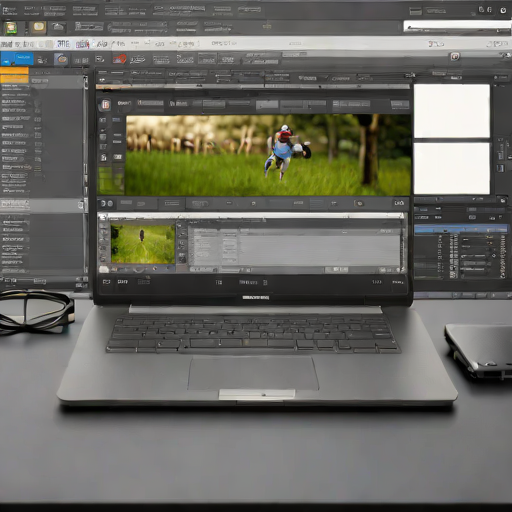Click the round icon at the top right of the background window
This screenshot has width=512, height=512.
[x=503, y=11]
